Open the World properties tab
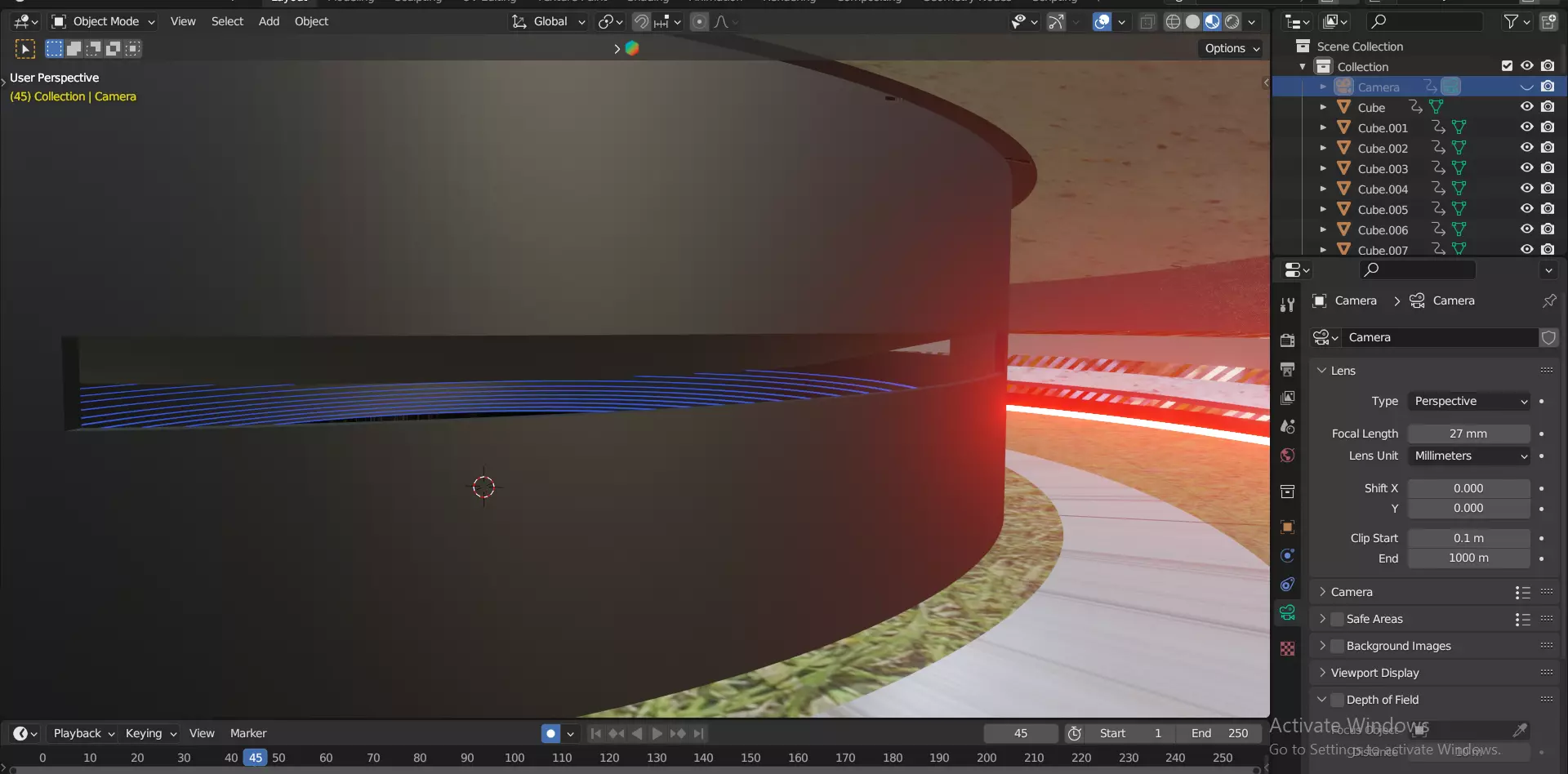The image size is (1568, 774). click(1288, 455)
